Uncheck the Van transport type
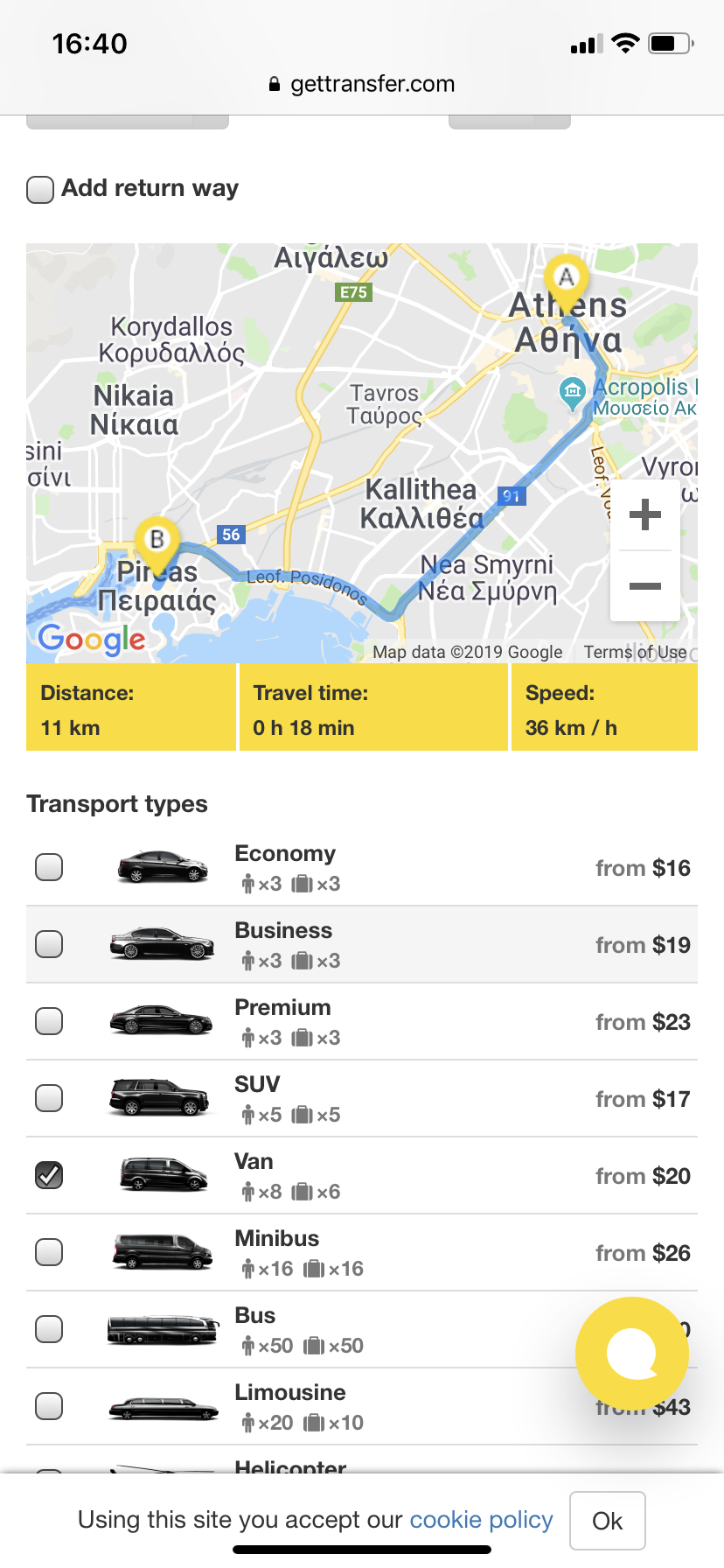724x1568 pixels. pos(49,1175)
